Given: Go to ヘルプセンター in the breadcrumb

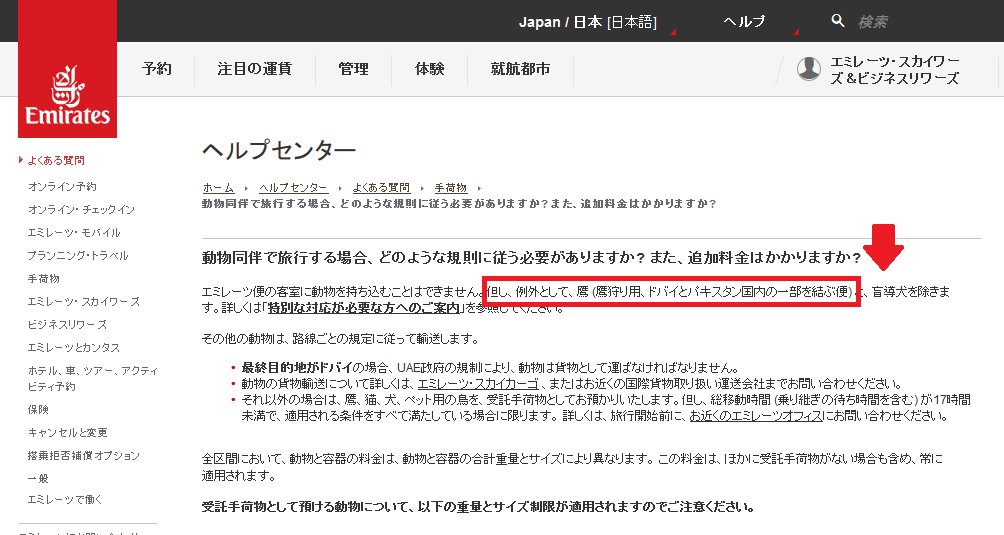Looking at the screenshot, I should click(x=293, y=188).
